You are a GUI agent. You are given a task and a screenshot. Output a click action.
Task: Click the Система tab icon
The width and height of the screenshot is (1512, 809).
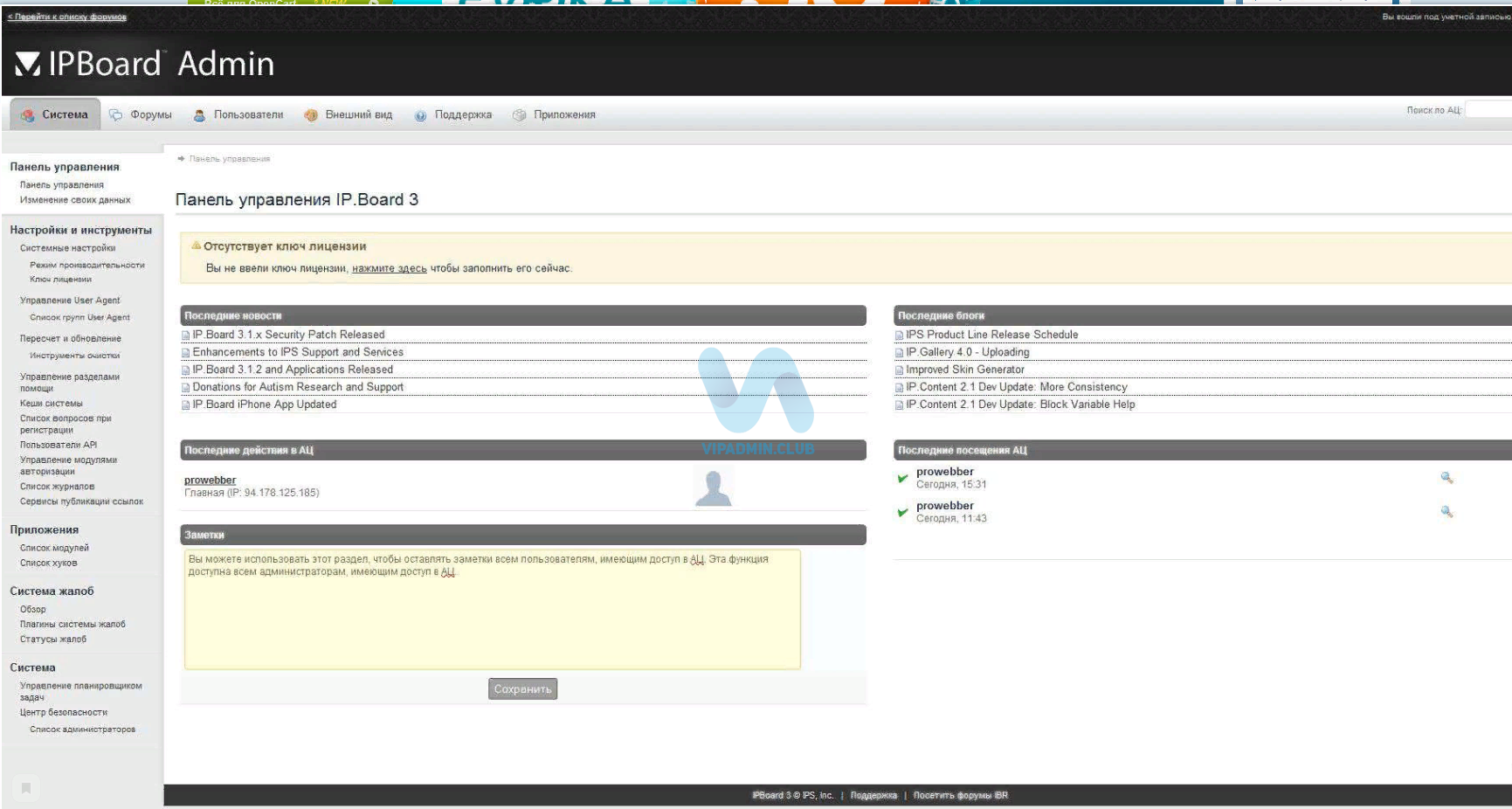pyautogui.click(x=28, y=115)
